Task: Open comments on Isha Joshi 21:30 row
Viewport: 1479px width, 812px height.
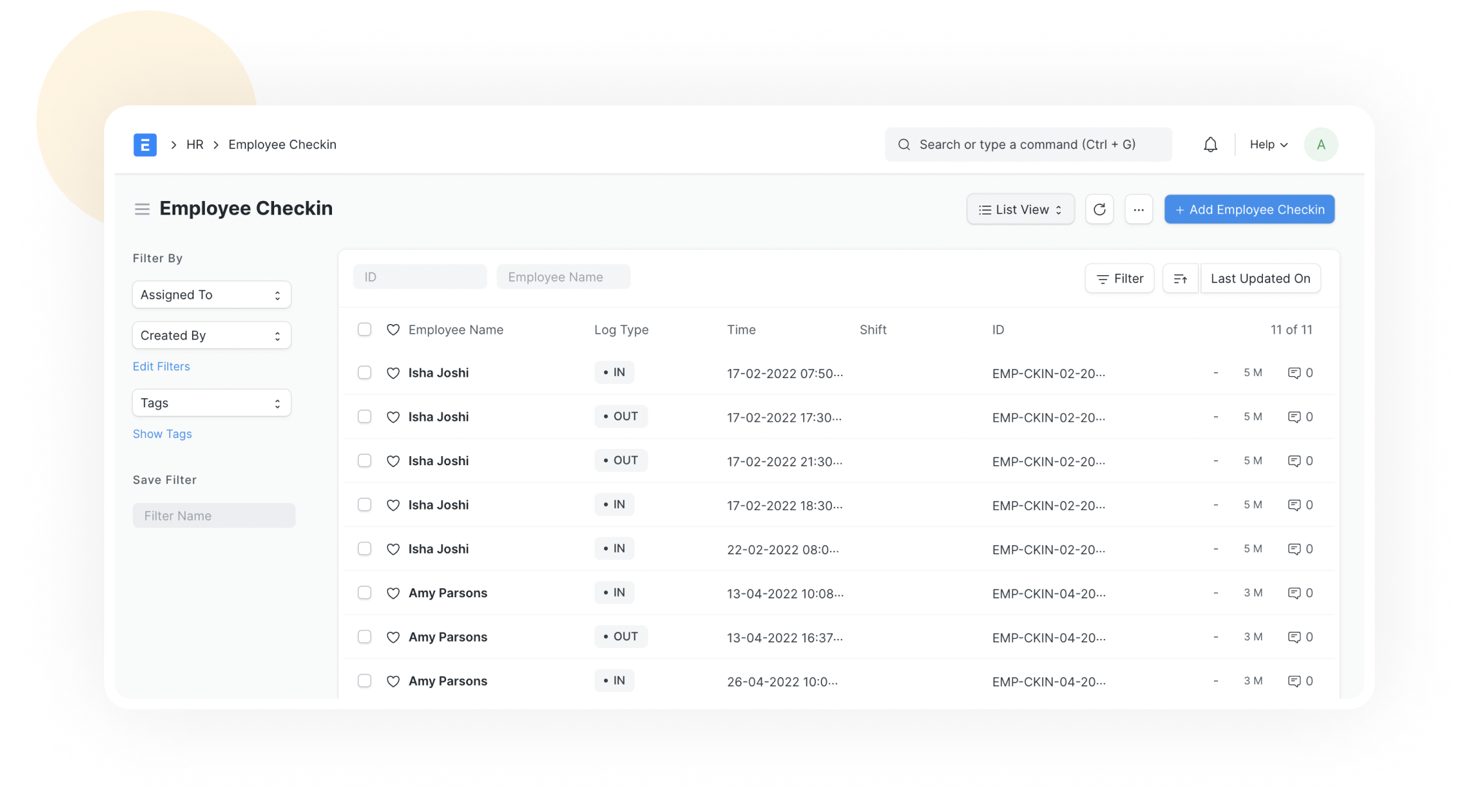Action: click(x=1300, y=461)
